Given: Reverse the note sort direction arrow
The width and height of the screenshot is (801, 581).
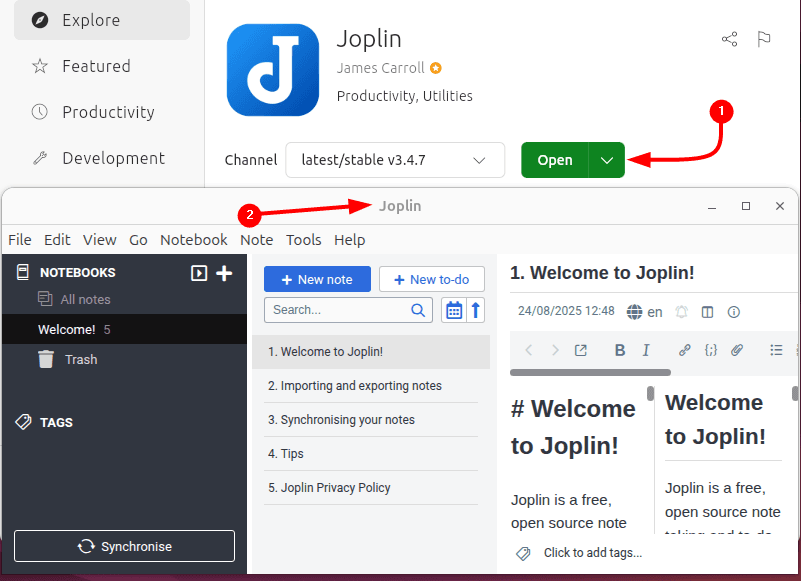Looking at the screenshot, I should tap(476, 310).
